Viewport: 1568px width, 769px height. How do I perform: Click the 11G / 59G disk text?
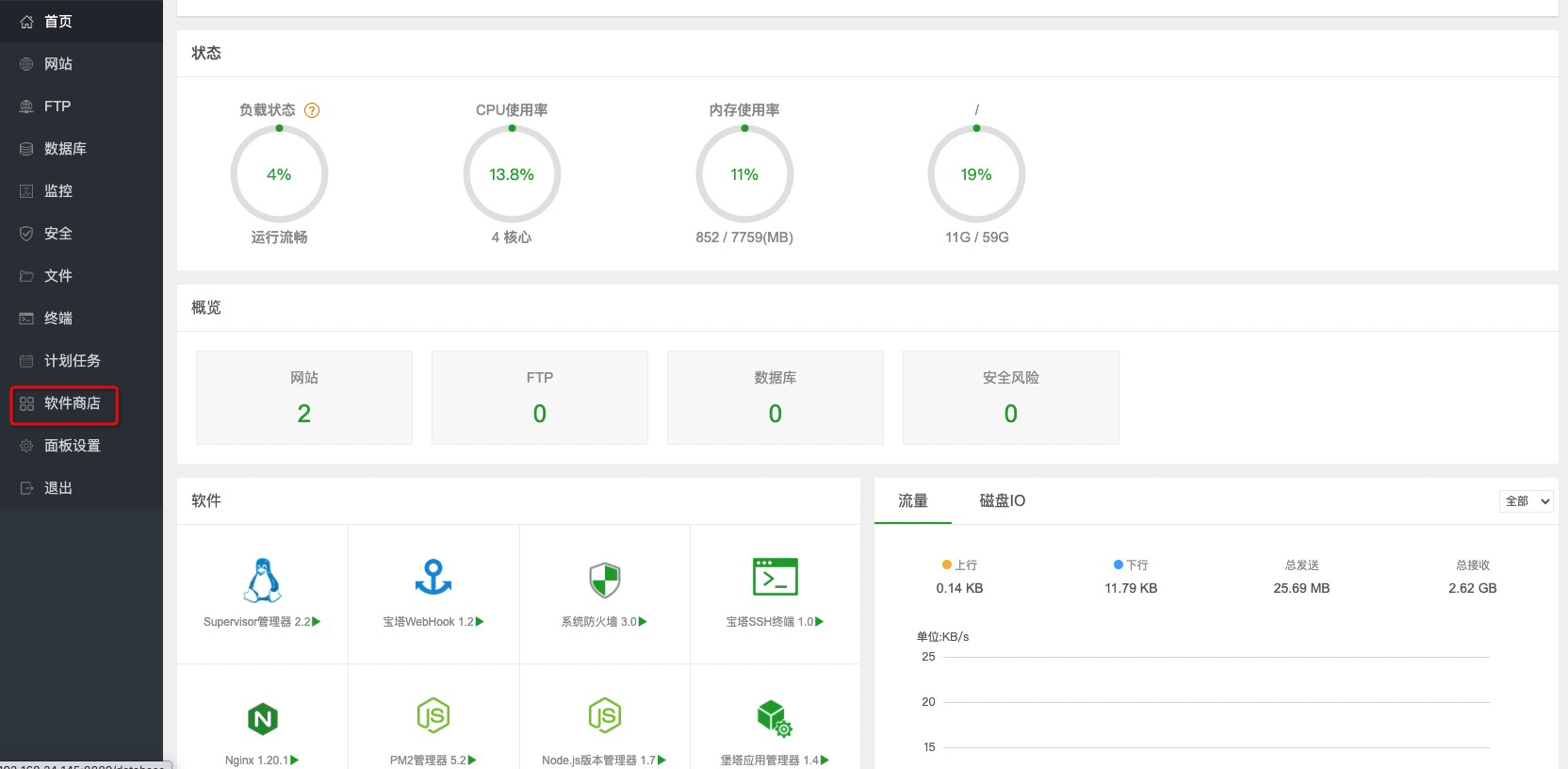pos(977,237)
